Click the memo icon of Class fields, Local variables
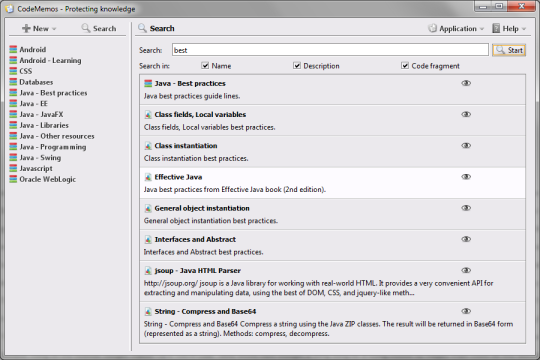Viewport: 540px width, 360px height. pyautogui.click(x=148, y=115)
